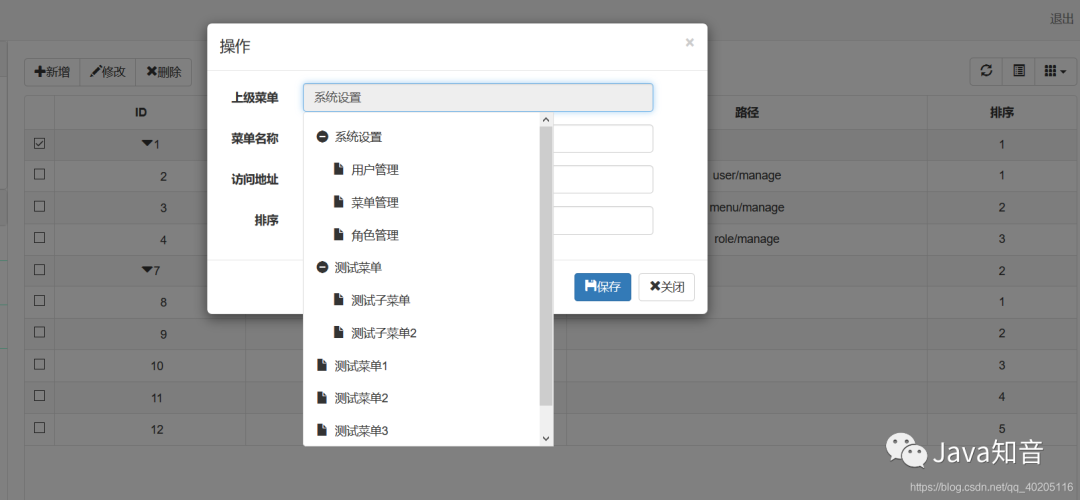This screenshot has height=500, width=1080.
Task: Click the file icon beside 测试菜单1
Action: point(322,365)
